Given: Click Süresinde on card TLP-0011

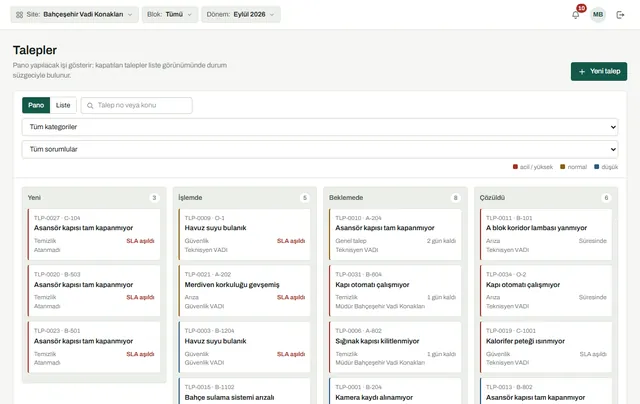Looking at the screenshot, I should click(x=592, y=241).
